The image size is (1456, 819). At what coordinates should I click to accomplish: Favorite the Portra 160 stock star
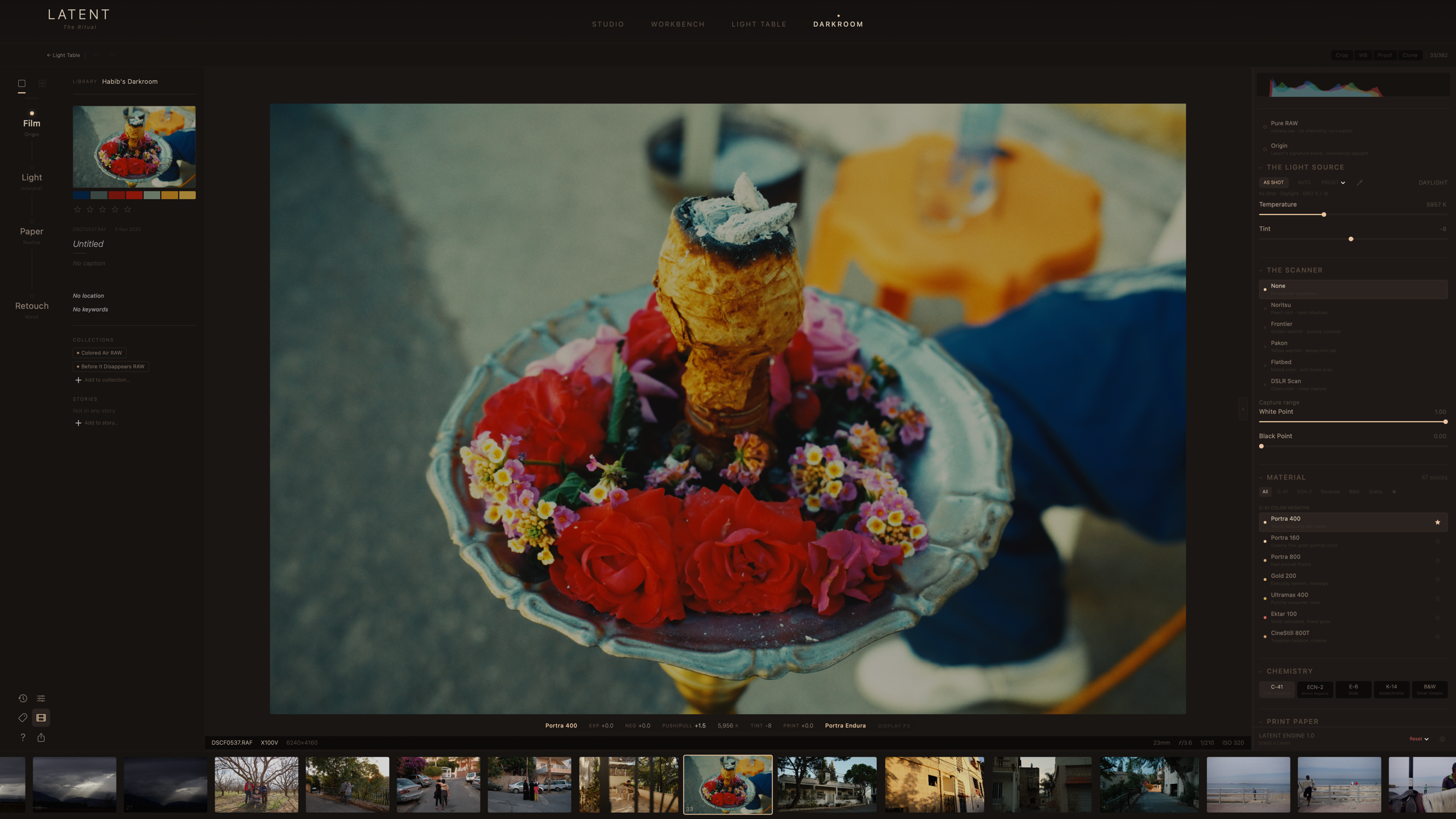(x=1437, y=541)
